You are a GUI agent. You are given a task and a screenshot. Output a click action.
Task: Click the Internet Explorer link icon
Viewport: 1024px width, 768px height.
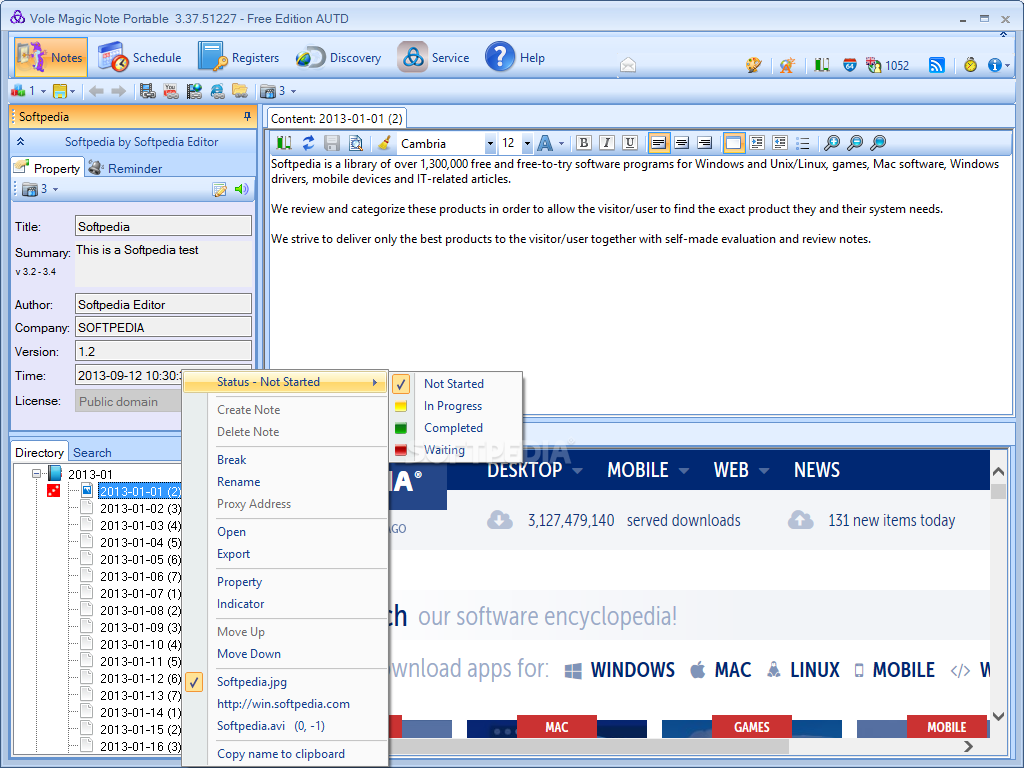[217, 91]
